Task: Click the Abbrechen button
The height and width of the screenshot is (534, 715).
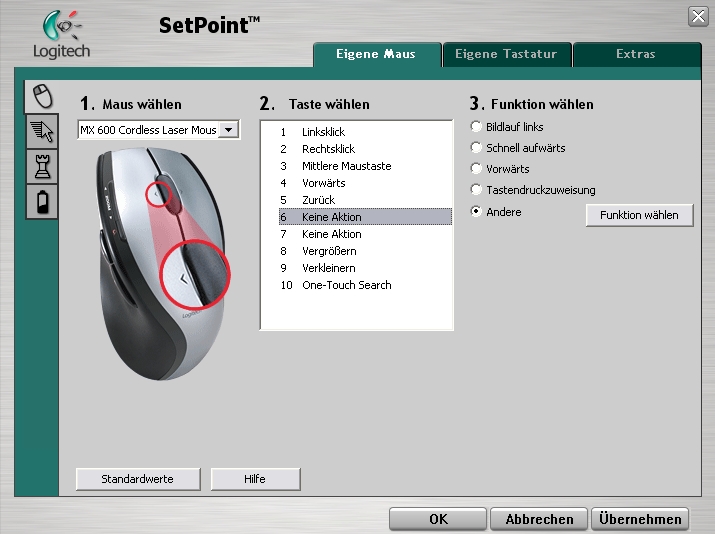Action: tap(539, 519)
